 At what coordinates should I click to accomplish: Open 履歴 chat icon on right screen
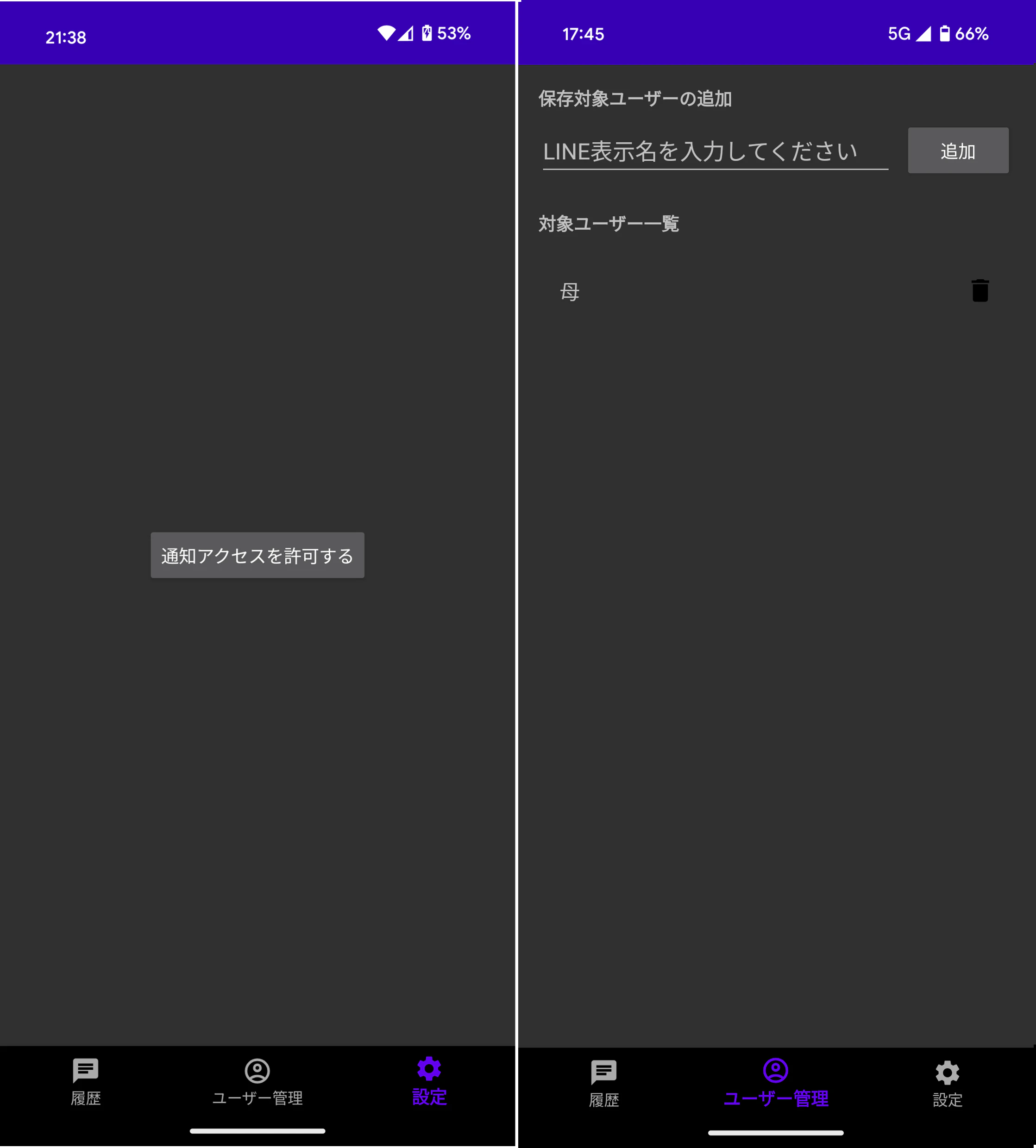pyautogui.click(x=603, y=1072)
